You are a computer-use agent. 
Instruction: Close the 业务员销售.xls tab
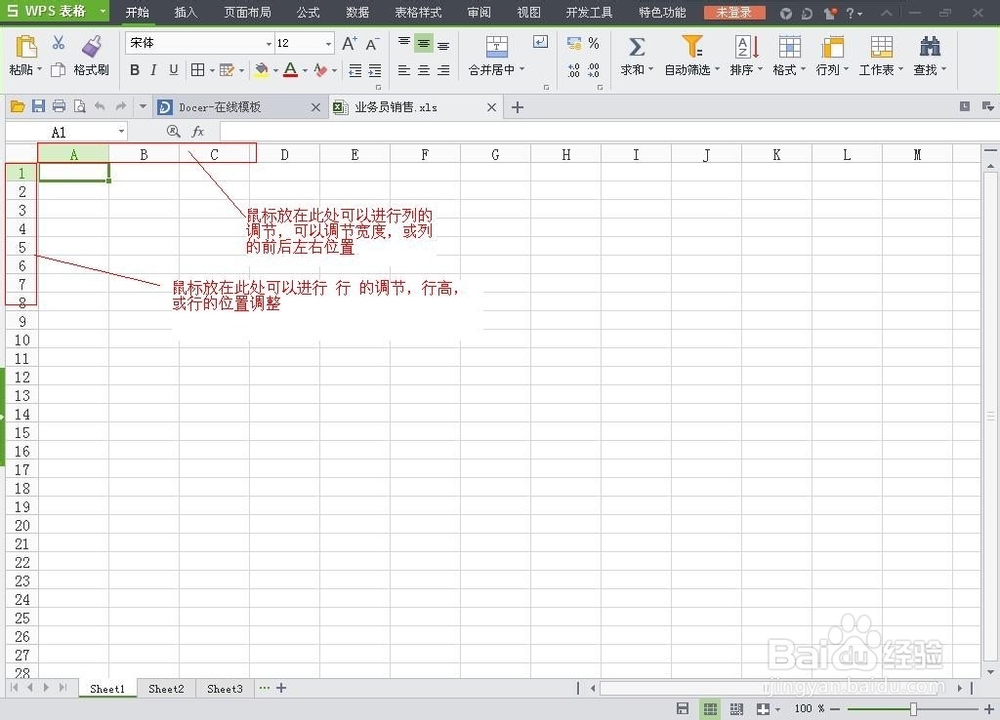(x=491, y=107)
